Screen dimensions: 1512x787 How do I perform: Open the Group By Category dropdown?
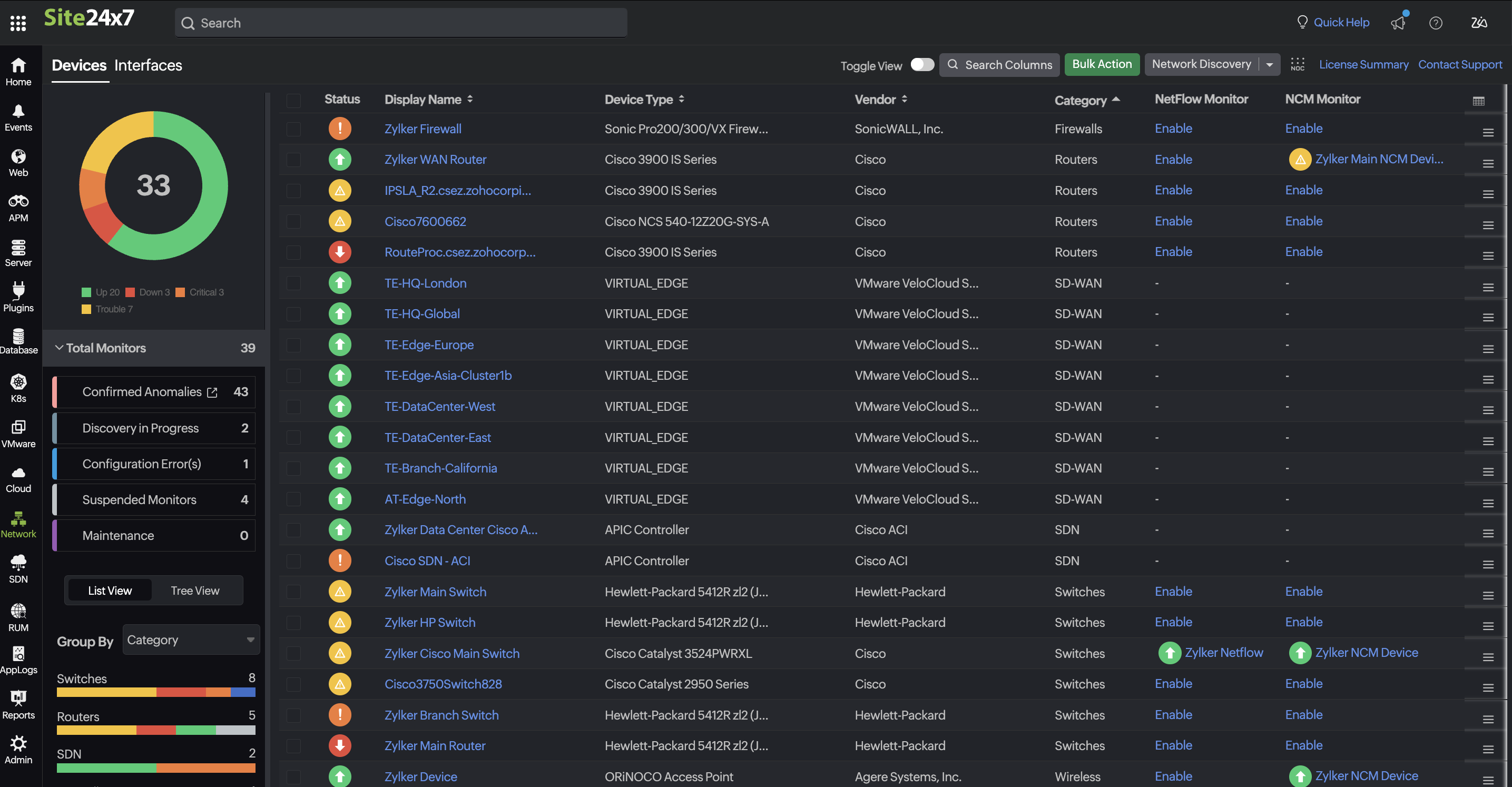tap(191, 640)
